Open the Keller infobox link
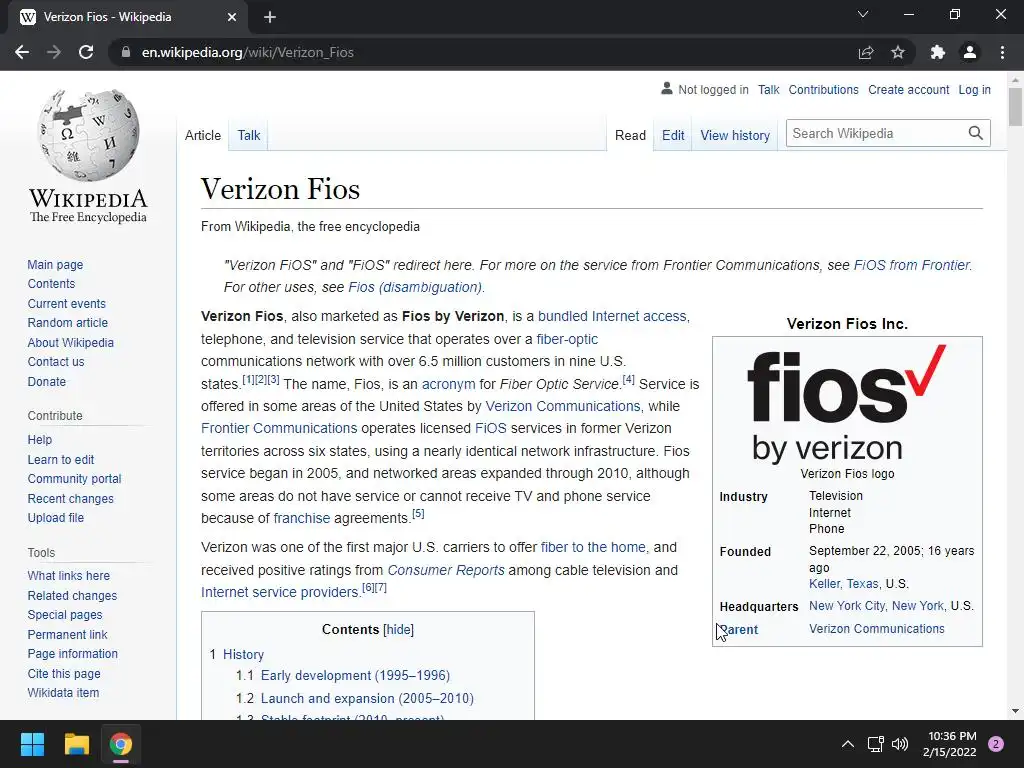 pos(824,584)
